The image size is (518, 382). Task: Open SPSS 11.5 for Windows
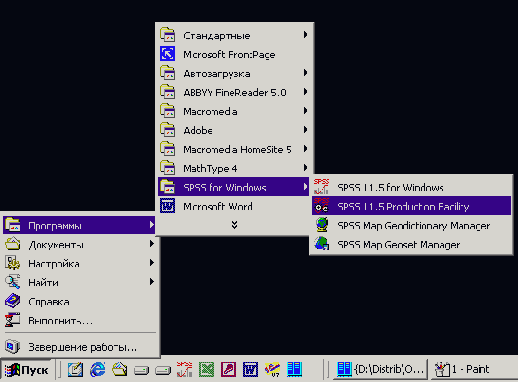coord(411,187)
